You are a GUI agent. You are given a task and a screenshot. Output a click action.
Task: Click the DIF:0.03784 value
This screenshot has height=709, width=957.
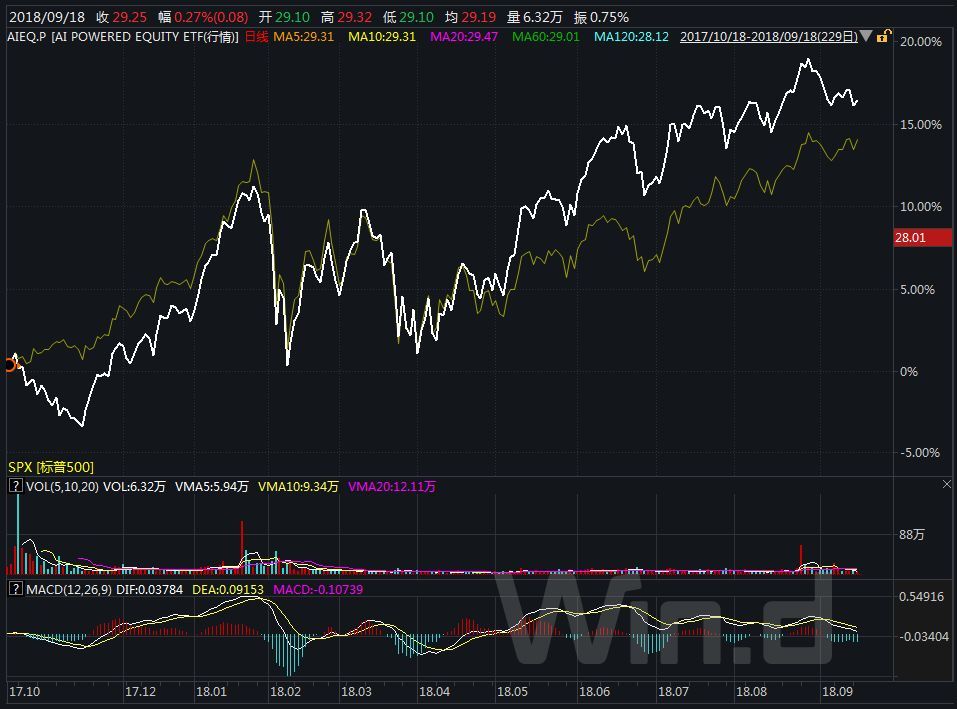point(150,589)
